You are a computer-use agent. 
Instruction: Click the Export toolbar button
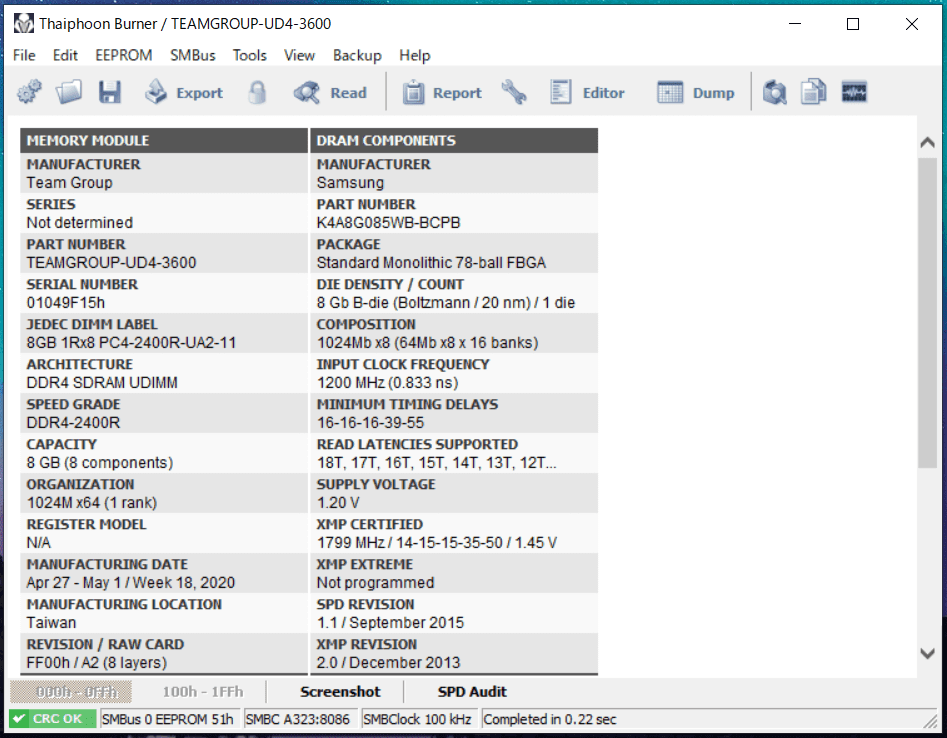click(x=184, y=92)
